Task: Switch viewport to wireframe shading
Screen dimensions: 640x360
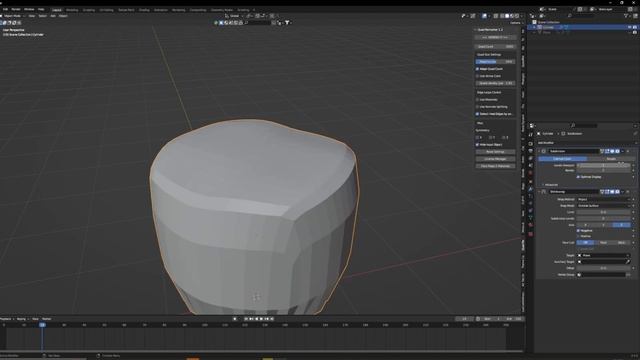Action: point(502,16)
